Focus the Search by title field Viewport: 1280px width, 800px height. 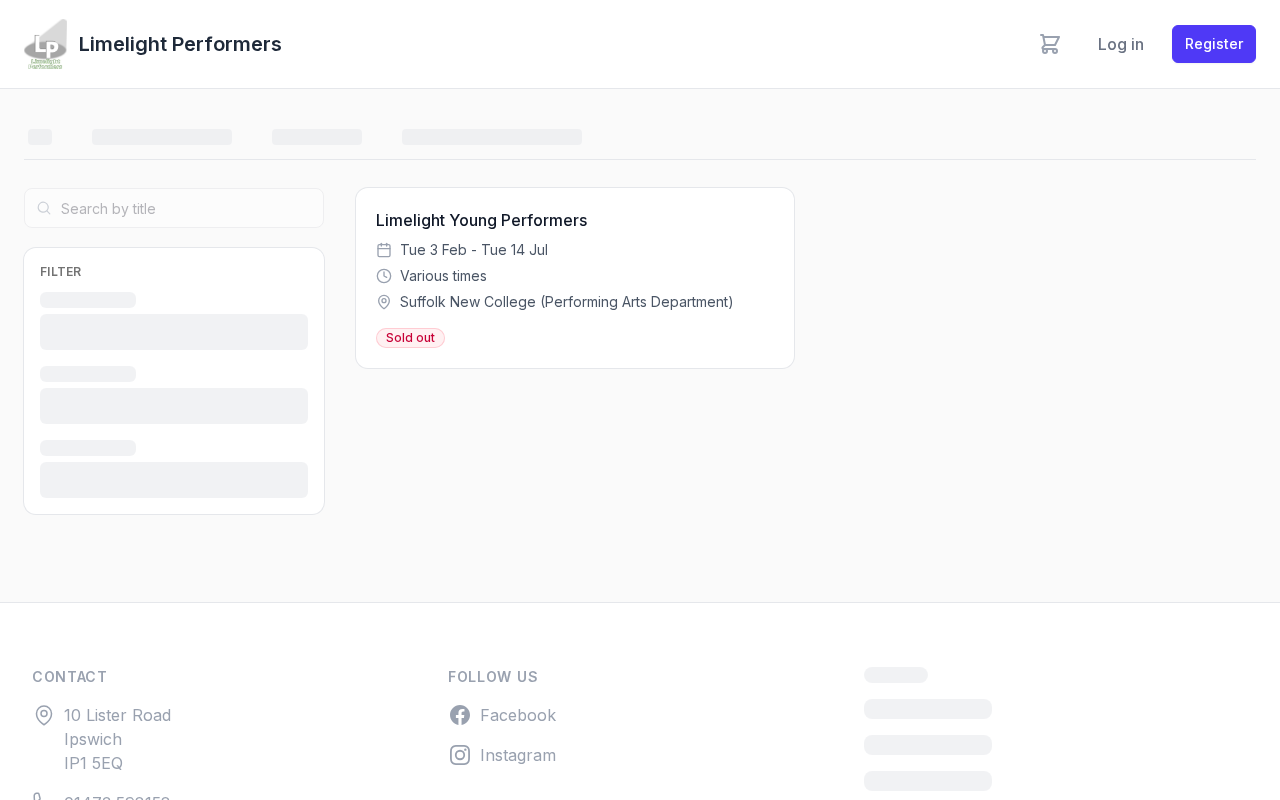174,208
